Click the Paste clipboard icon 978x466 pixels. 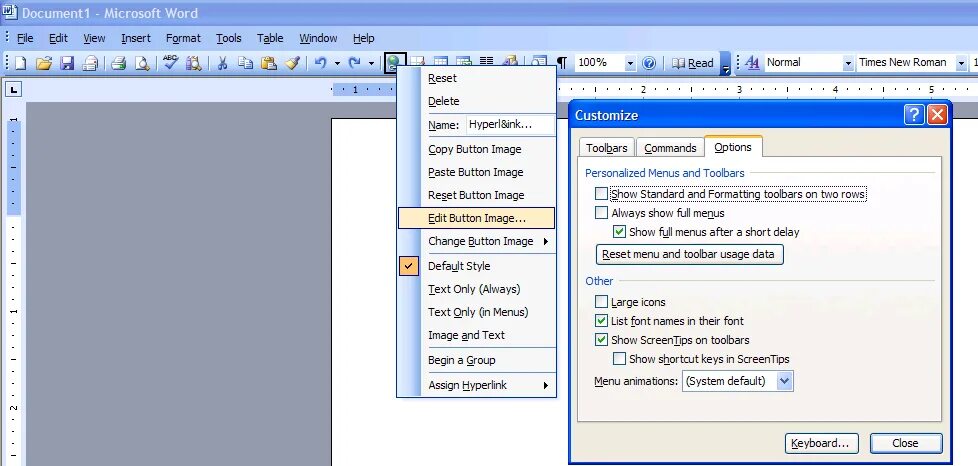269,62
